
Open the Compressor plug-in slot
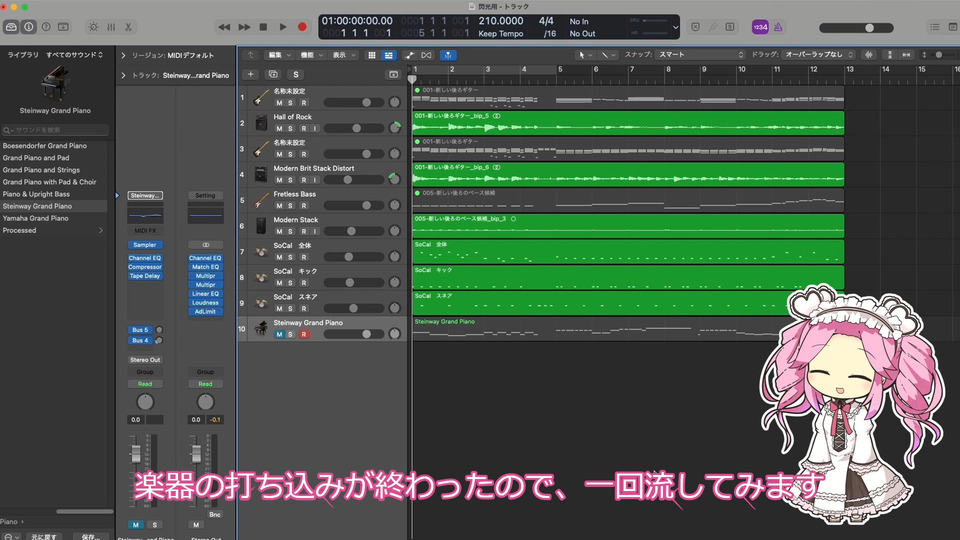tap(145, 267)
